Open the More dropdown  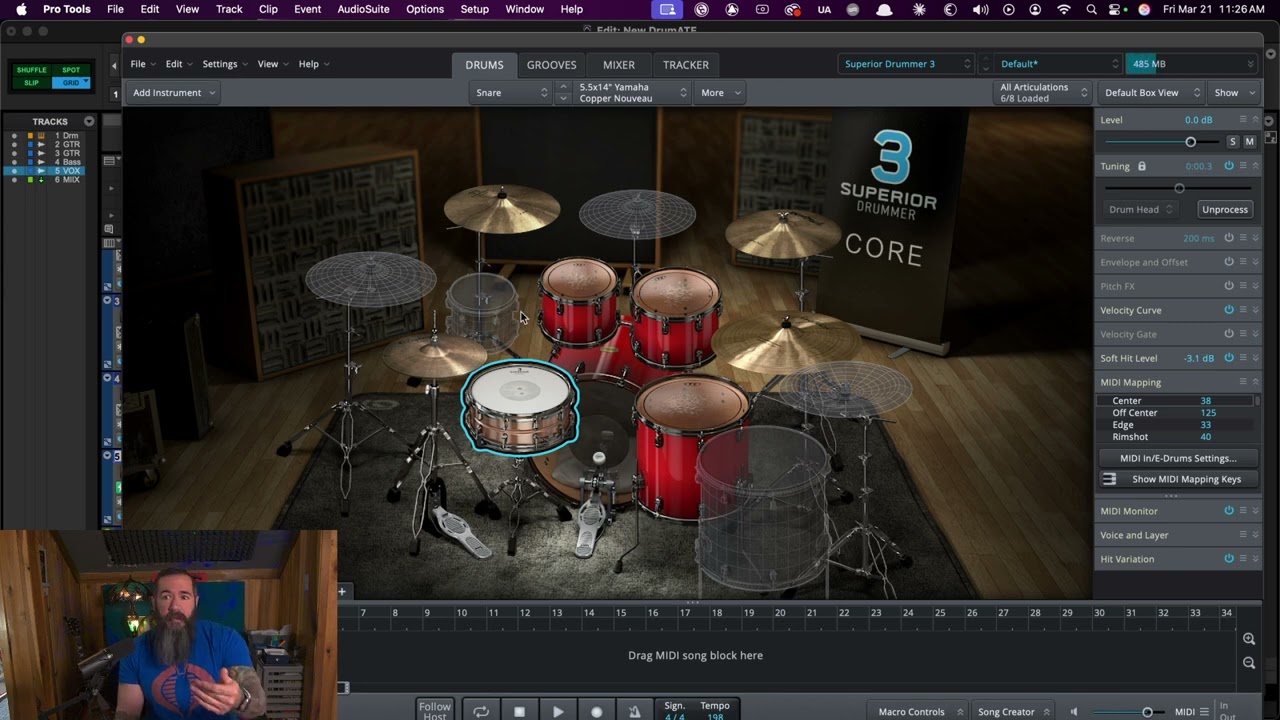pyautogui.click(x=721, y=92)
